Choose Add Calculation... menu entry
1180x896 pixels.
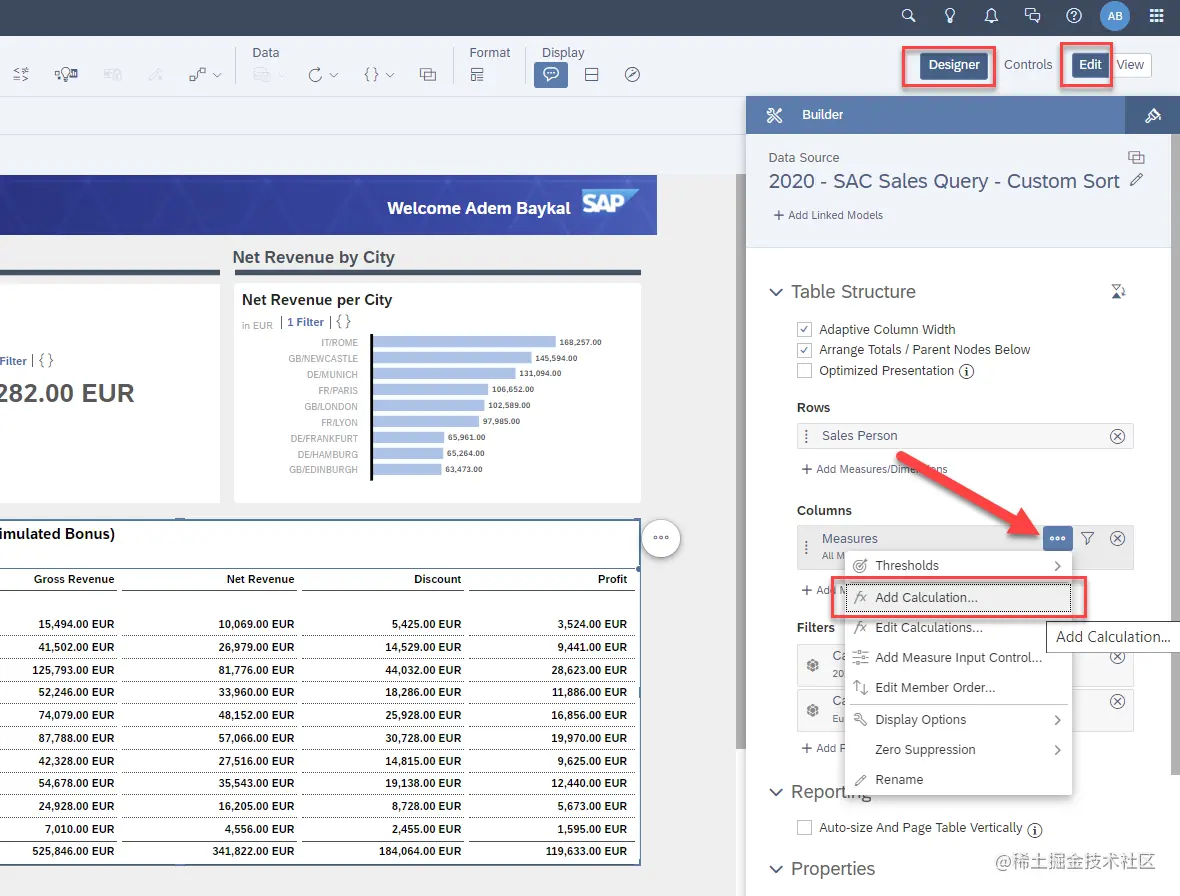tap(958, 597)
